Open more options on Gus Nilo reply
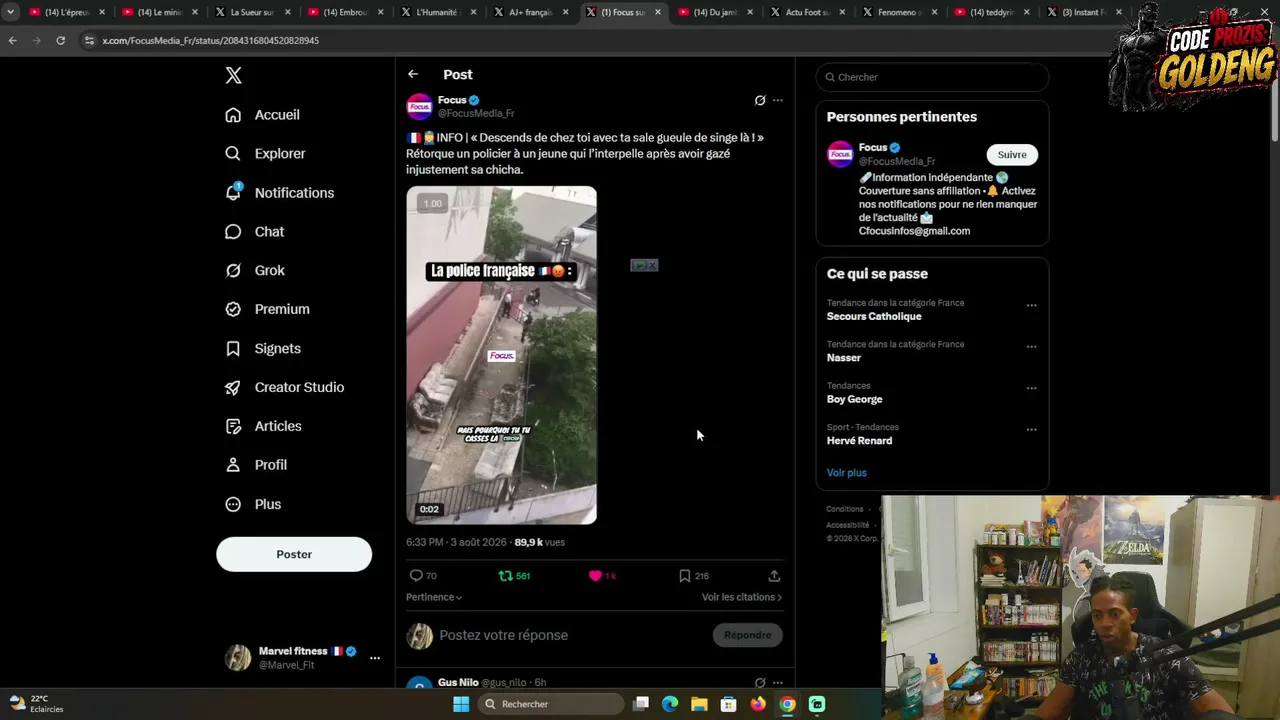Viewport: 1280px width, 720px height. pyautogui.click(x=778, y=683)
